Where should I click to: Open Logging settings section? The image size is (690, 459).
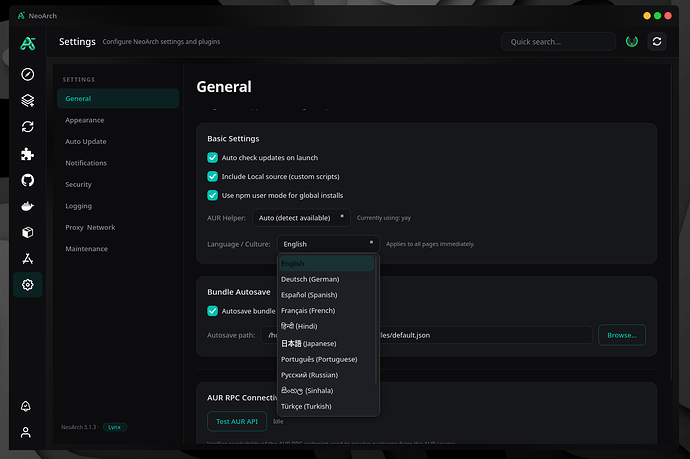[x=118, y=206]
